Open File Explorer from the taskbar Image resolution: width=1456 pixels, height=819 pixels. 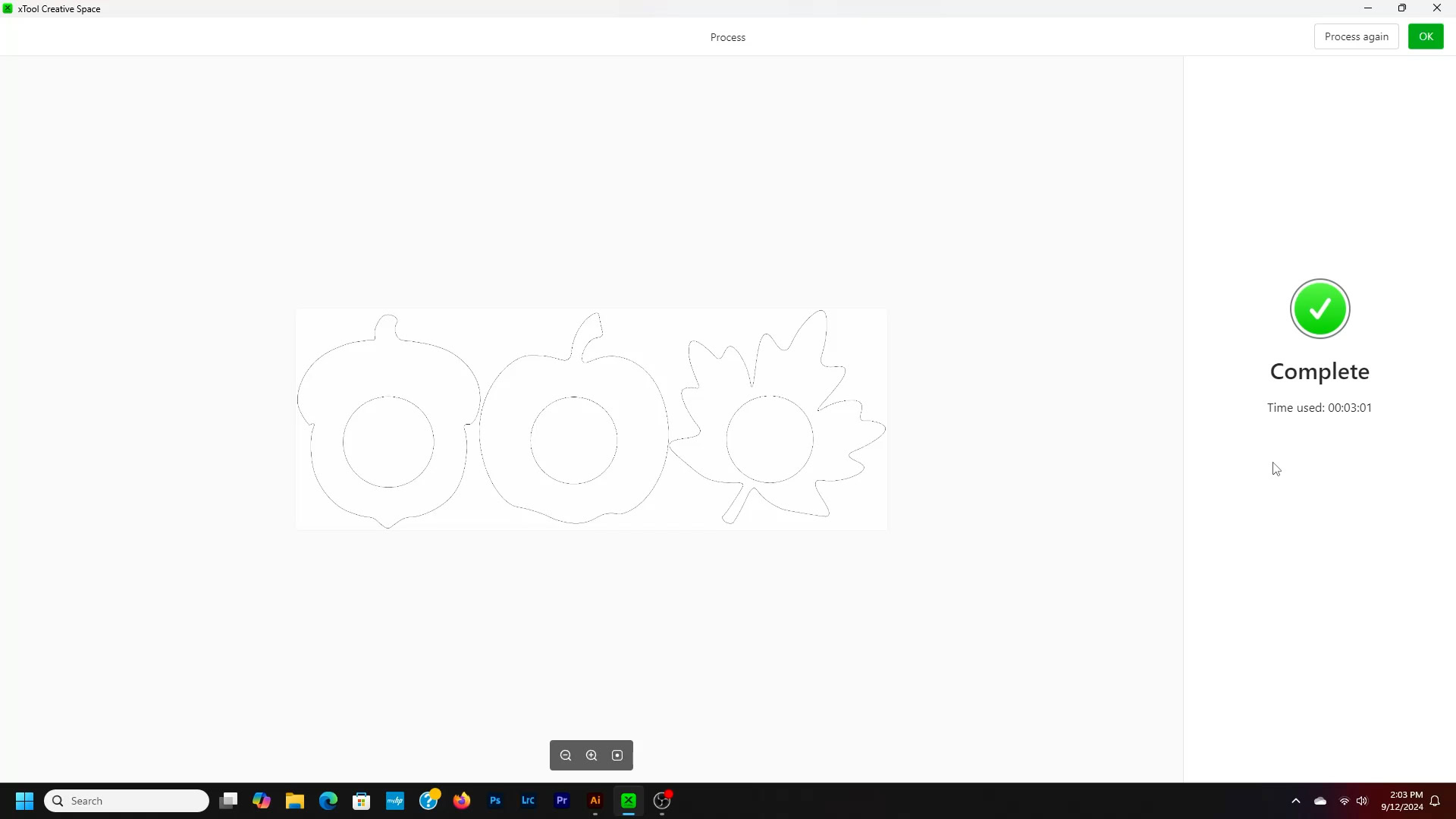[x=295, y=801]
